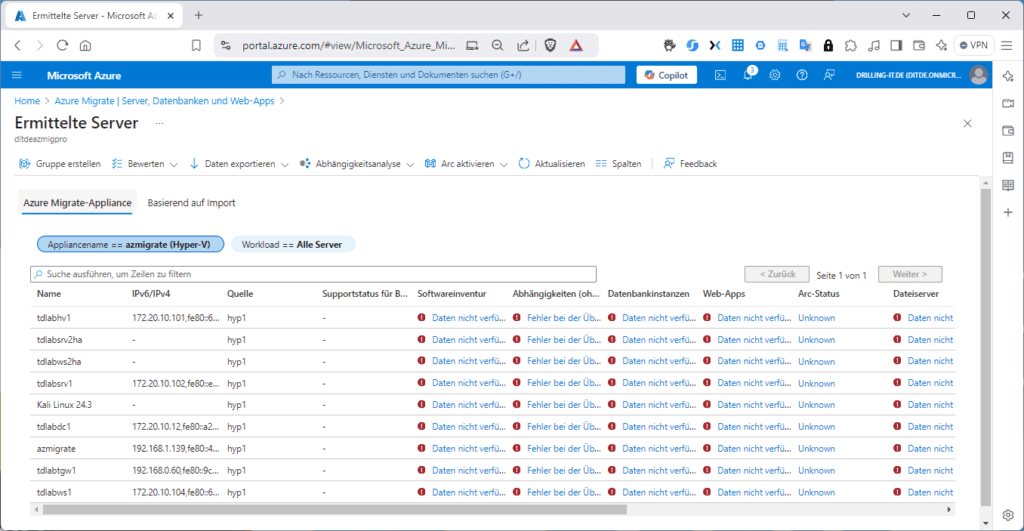Click the Azure portal search box

click(448, 74)
